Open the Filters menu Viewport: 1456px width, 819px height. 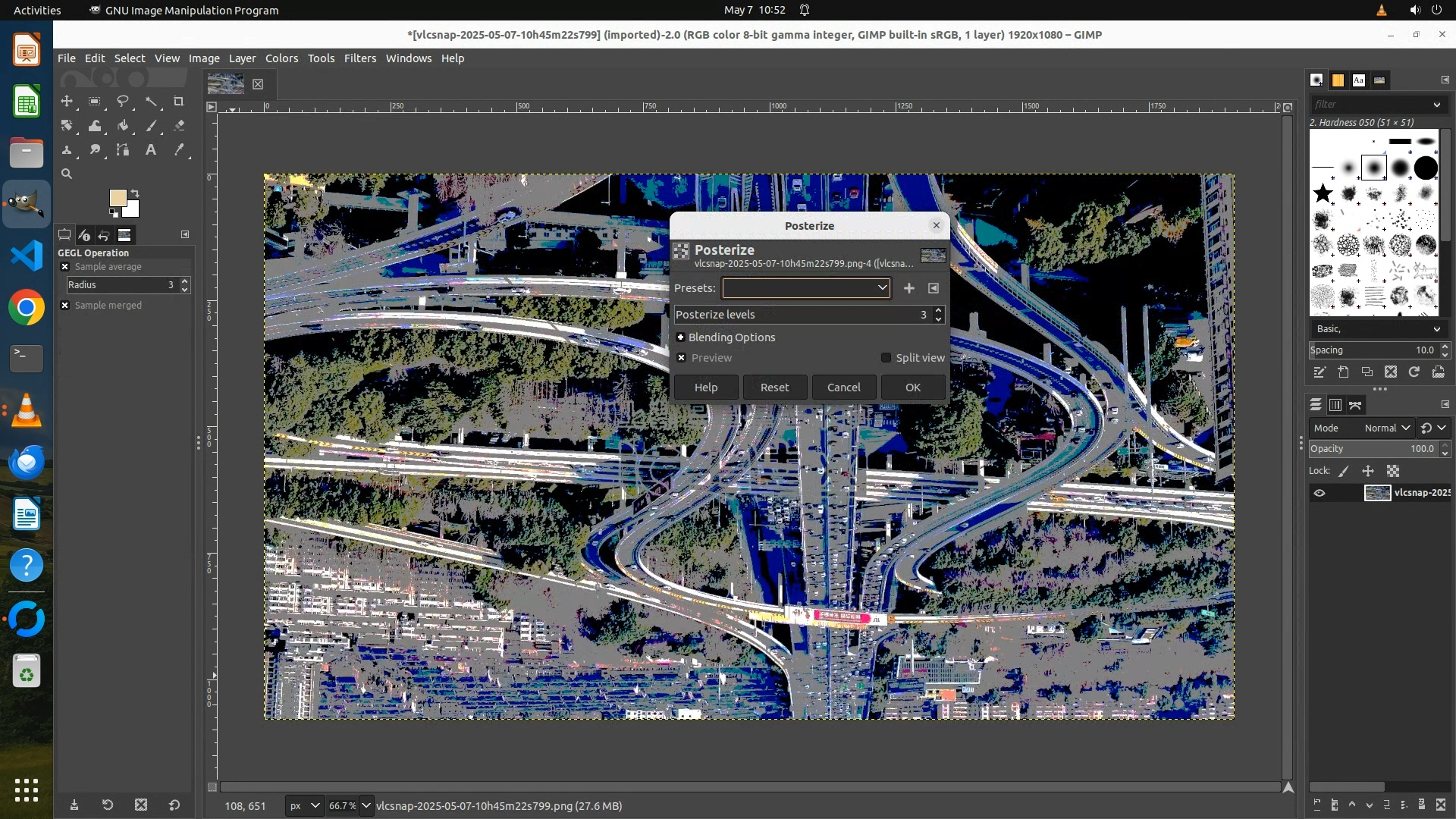(x=359, y=58)
